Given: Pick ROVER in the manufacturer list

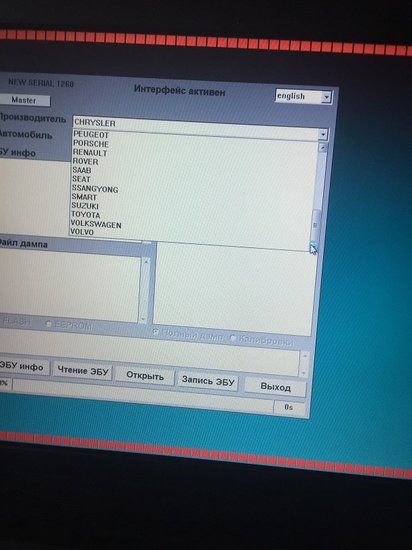Looking at the screenshot, I should pyautogui.click(x=85, y=161).
